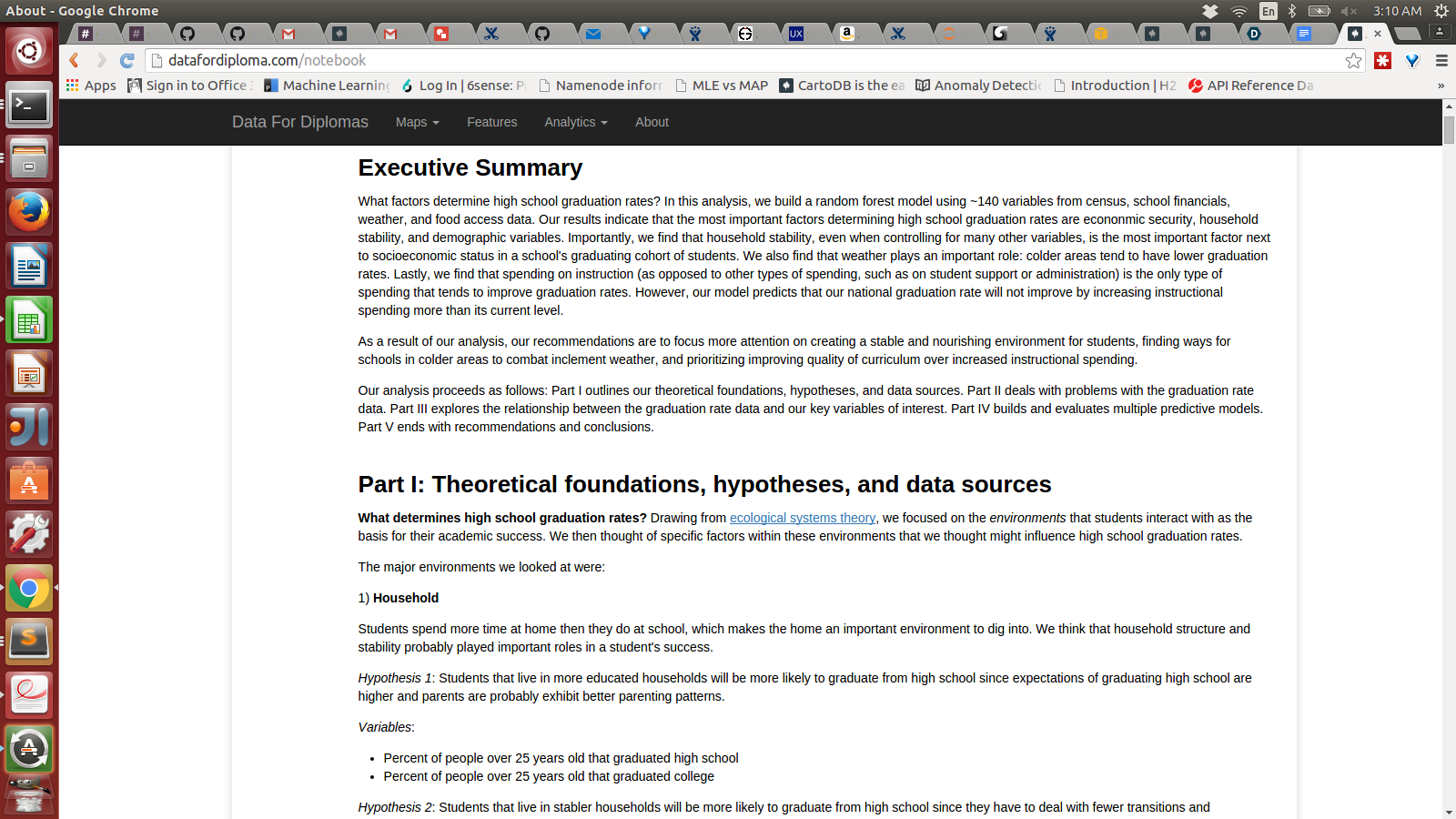Launch Terminal from the launcher
Image resolution: width=1456 pixels, height=819 pixels.
[x=29, y=106]
